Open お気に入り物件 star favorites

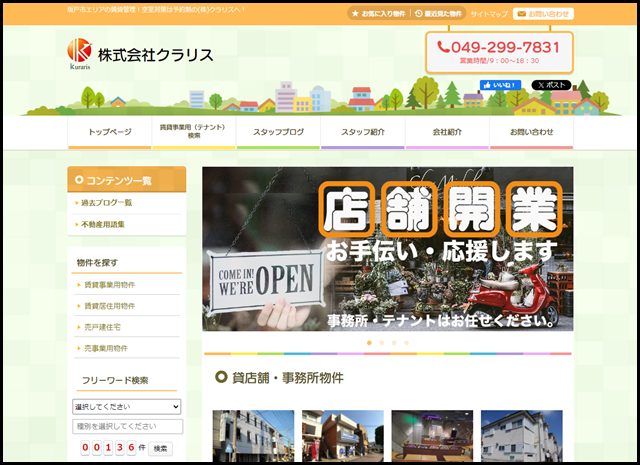379,13
